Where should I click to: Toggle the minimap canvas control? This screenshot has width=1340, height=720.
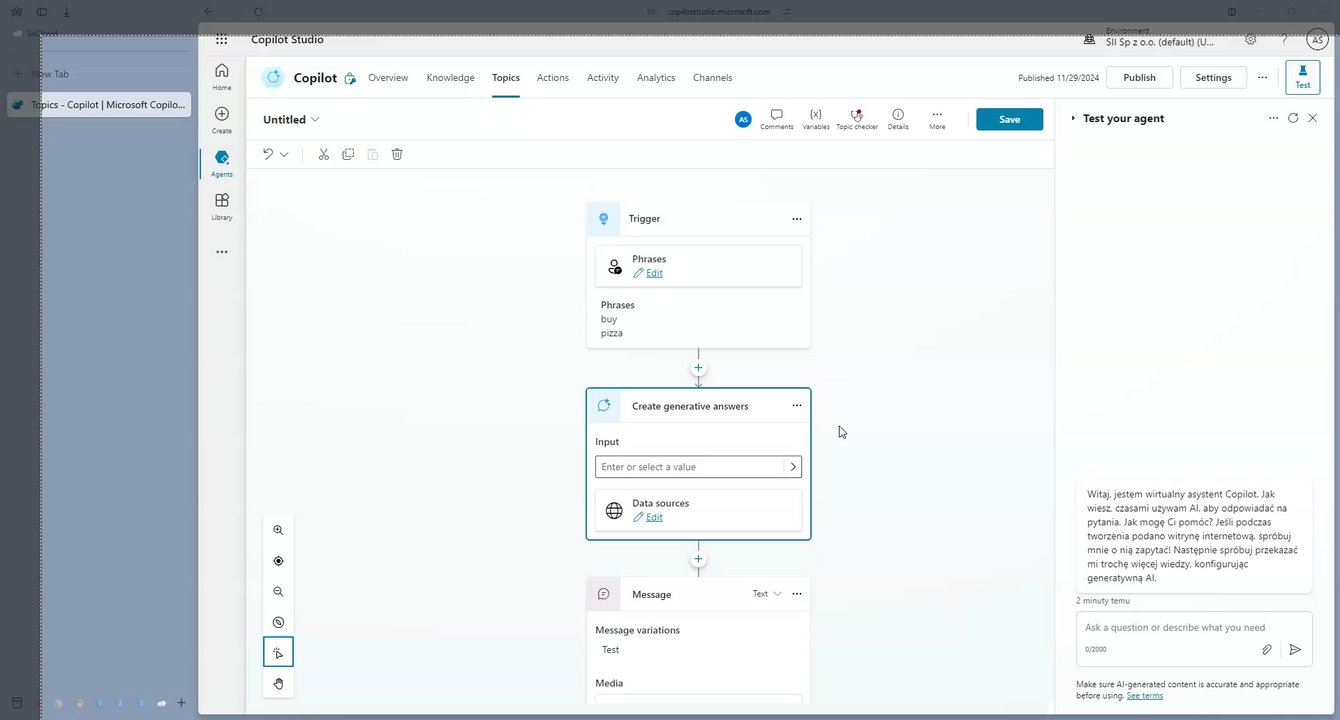coord(278,622)
